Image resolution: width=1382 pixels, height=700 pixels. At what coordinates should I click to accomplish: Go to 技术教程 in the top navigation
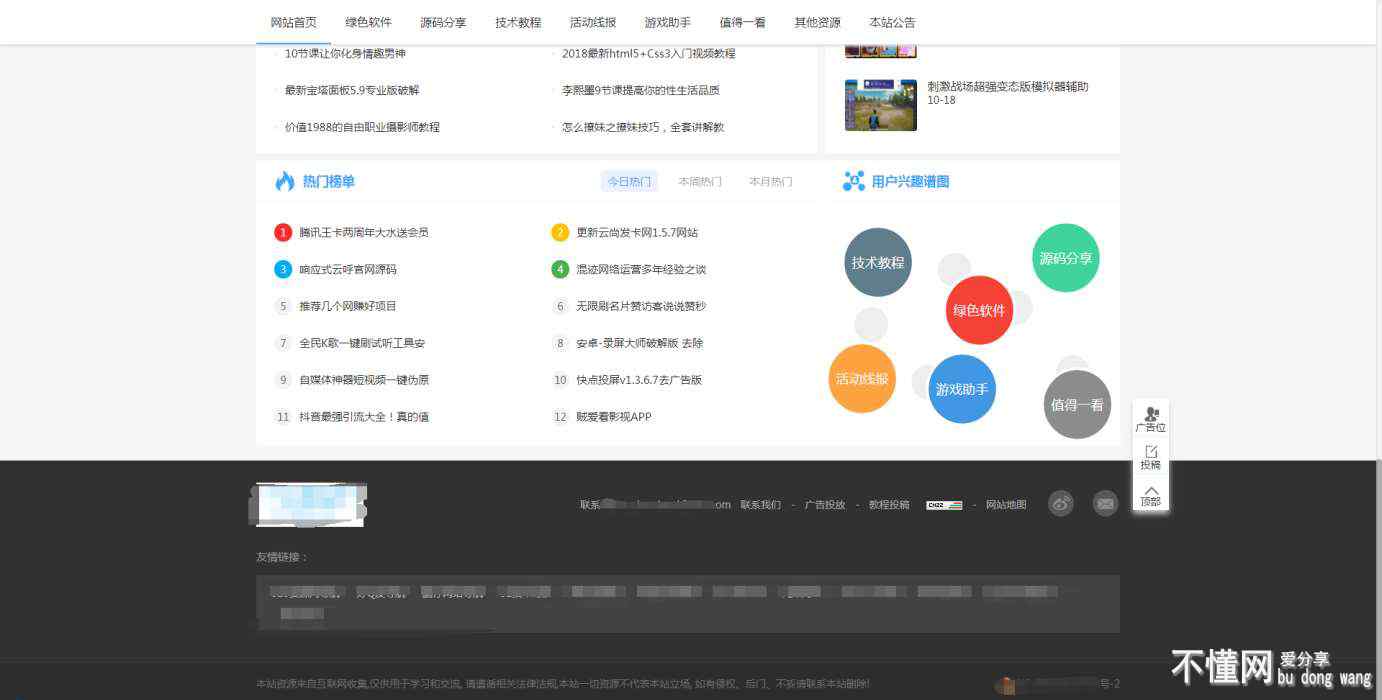coord(518,22)
